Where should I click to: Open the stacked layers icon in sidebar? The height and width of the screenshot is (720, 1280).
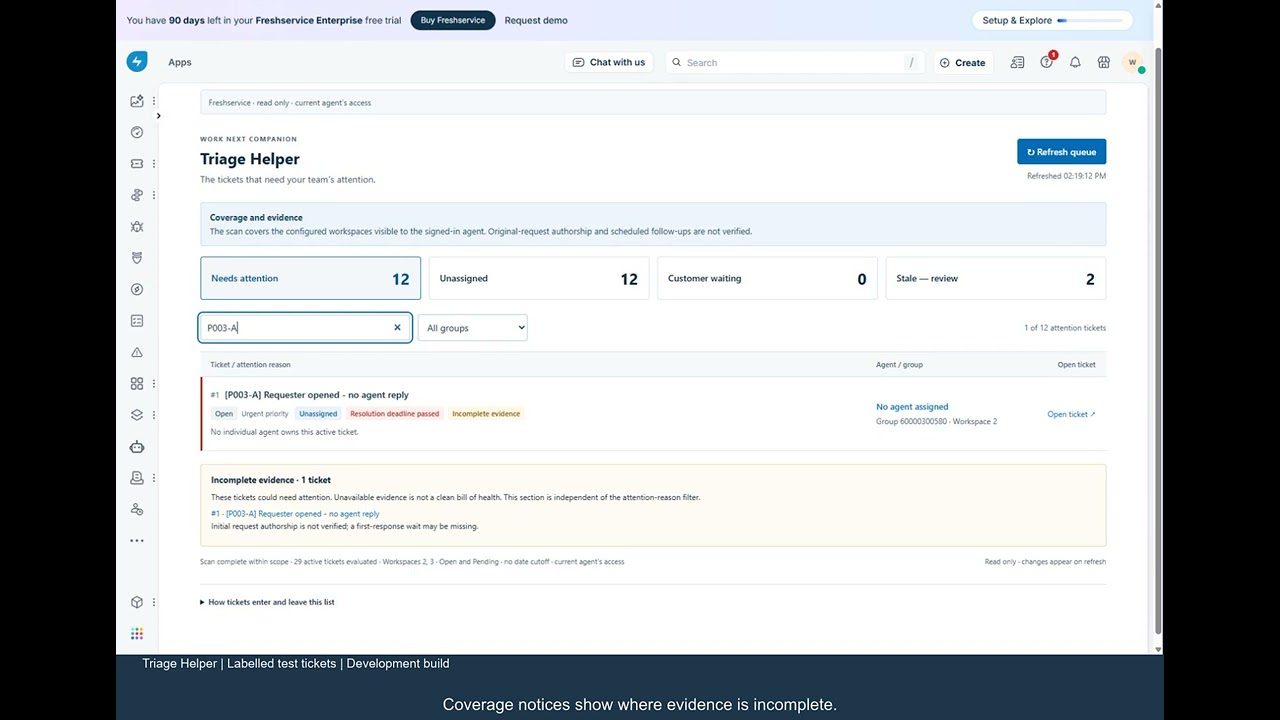coord(137,415)
